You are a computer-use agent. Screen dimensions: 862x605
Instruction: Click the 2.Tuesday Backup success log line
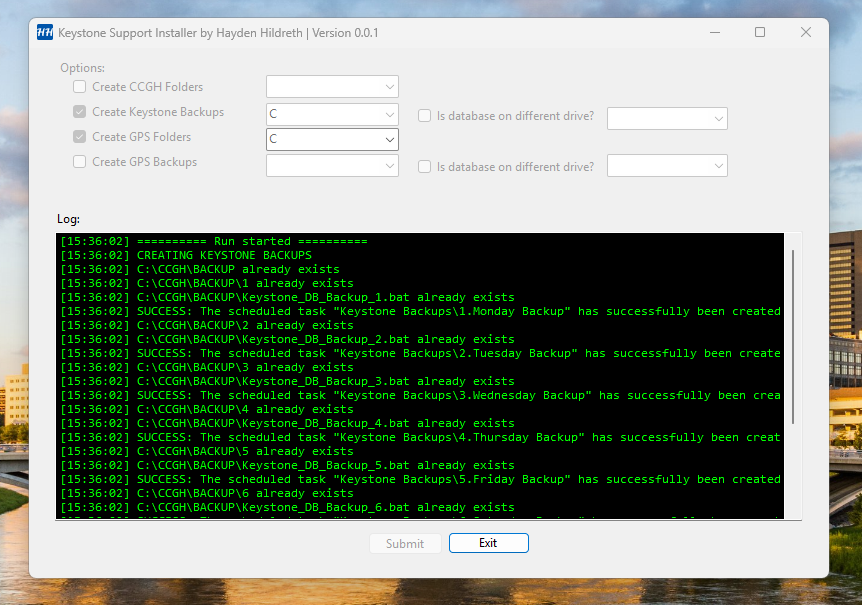(x=421, y=353)
